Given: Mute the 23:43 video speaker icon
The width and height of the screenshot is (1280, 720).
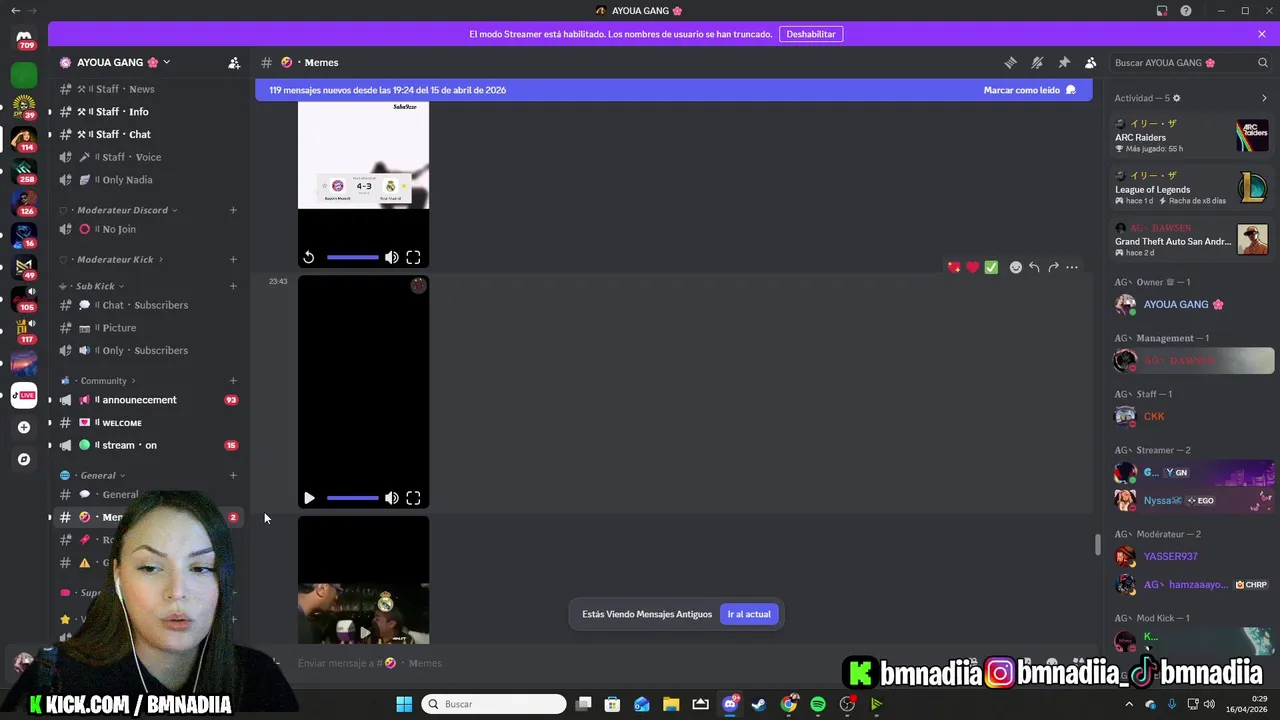Looking at the screenshot, I should 392,498.
